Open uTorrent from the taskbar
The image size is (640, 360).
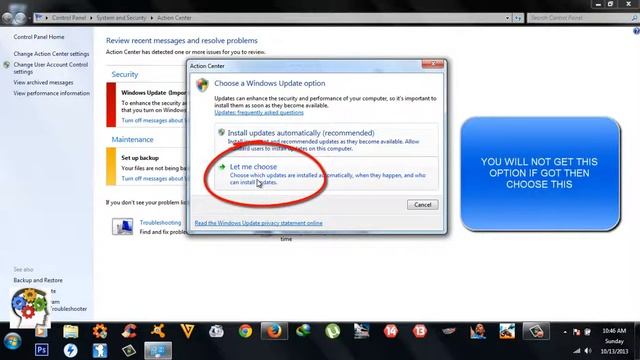[333, 331]
